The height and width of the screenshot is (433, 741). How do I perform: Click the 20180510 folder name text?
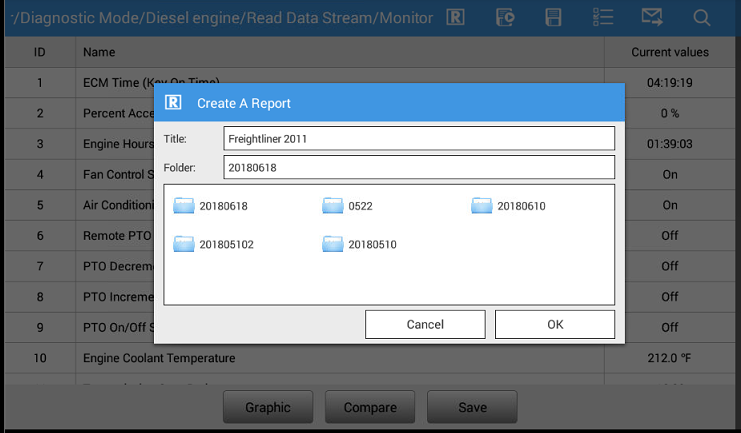(x=372, y=244)
